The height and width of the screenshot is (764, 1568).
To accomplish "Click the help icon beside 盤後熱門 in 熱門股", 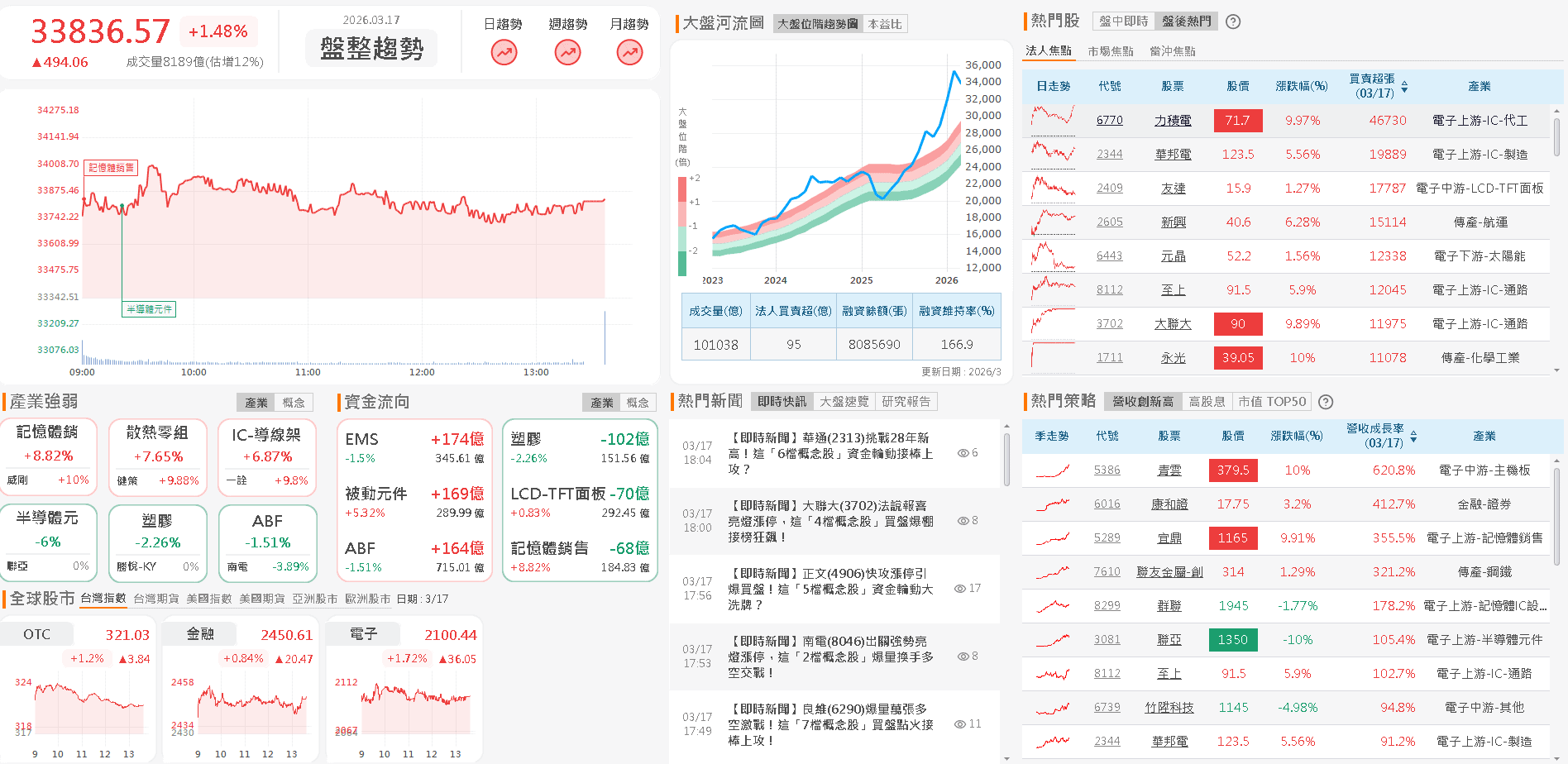I will coord(1233,21).
